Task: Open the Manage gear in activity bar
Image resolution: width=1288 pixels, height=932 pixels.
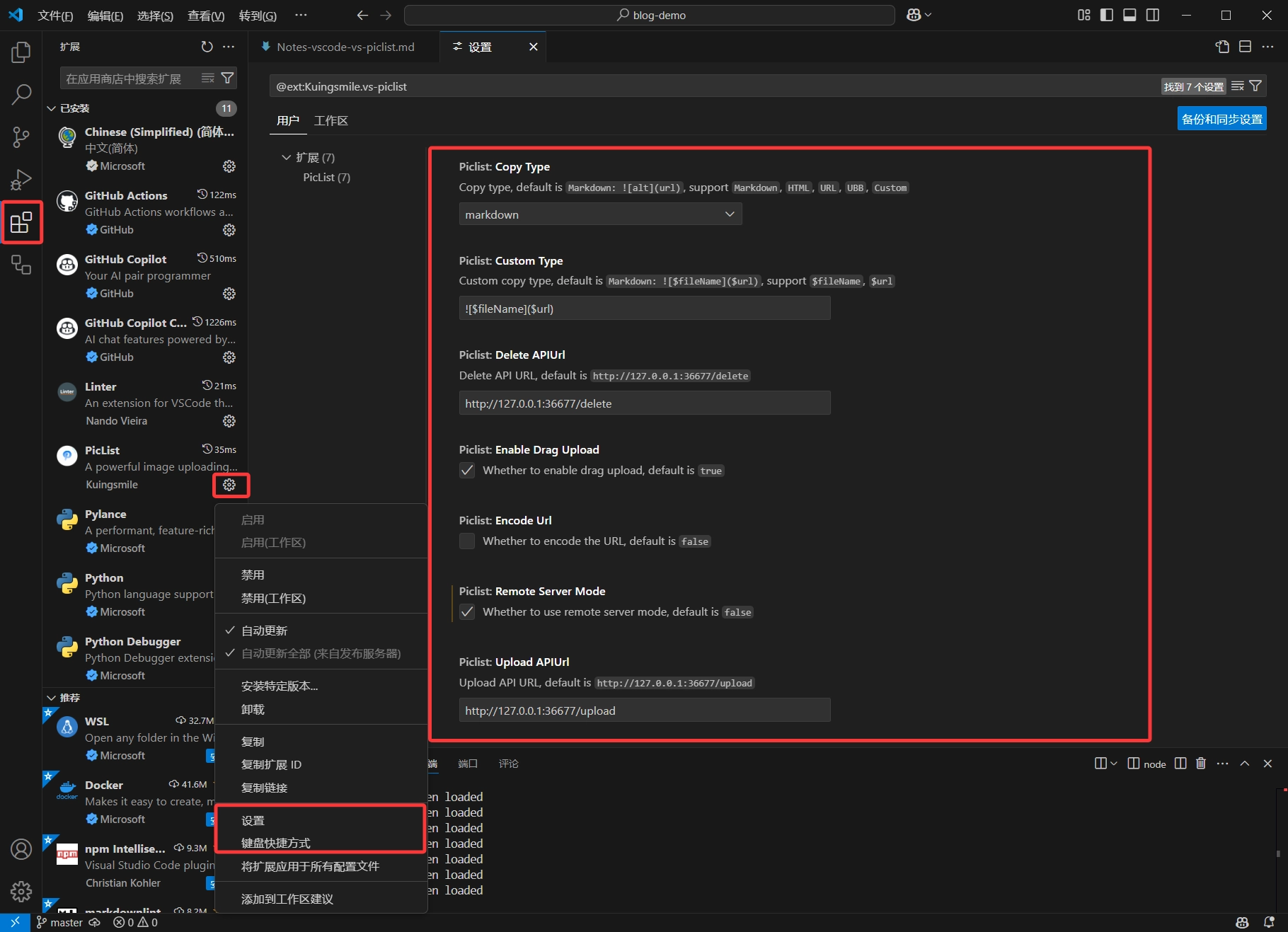Action: pyautogui.click(x=21, y=892)
